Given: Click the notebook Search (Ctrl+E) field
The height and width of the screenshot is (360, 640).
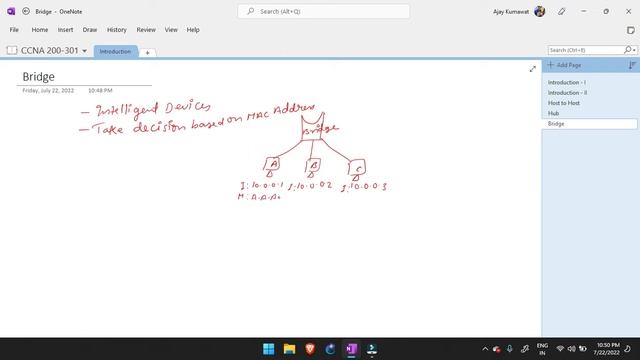Looking at the screenshot, I should 585,50.
